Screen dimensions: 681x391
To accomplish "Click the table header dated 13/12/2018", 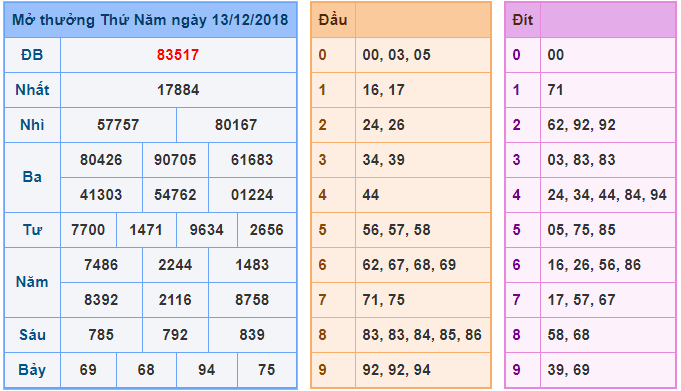I will pos(150,20).
